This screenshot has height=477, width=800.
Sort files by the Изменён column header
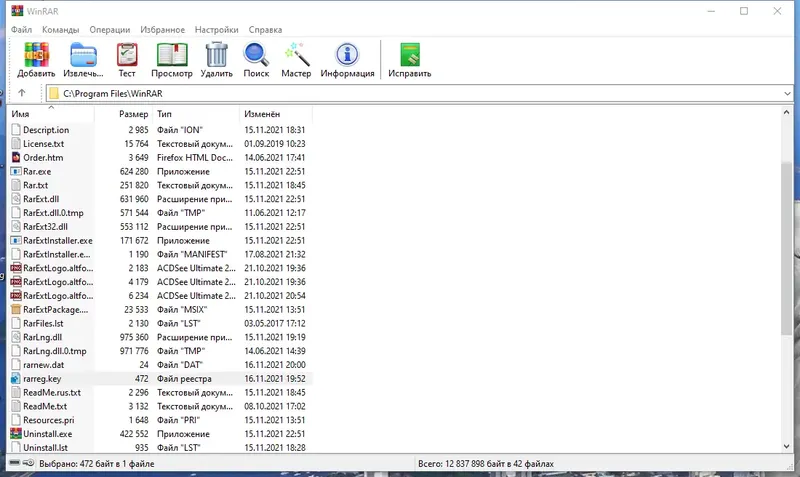click(276, 114)
